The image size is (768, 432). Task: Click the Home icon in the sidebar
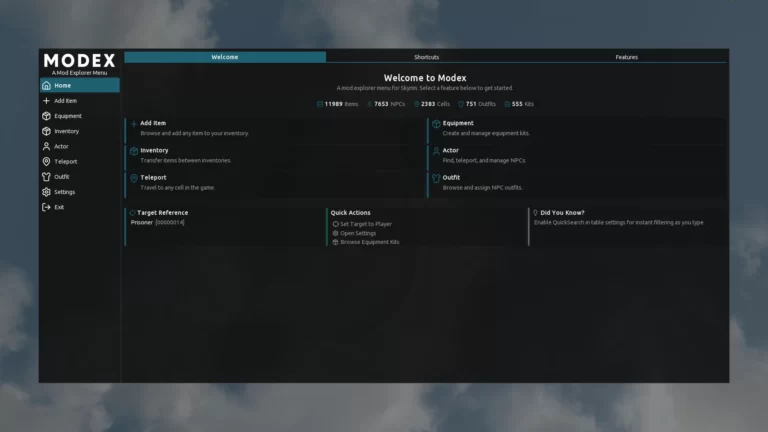tap(46, 86)
